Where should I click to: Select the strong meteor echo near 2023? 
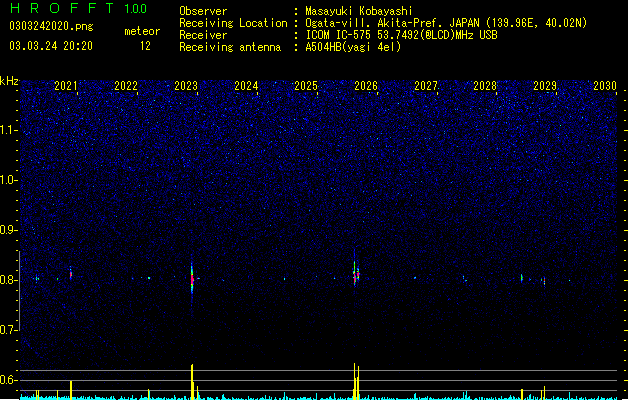point(192,278)
